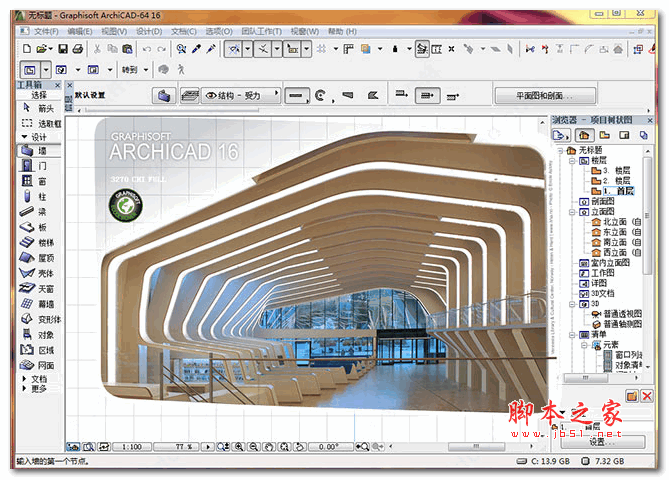Open the 视图(V) menu
Viewport: 669px width, 480px height.
tap(114, 32)
